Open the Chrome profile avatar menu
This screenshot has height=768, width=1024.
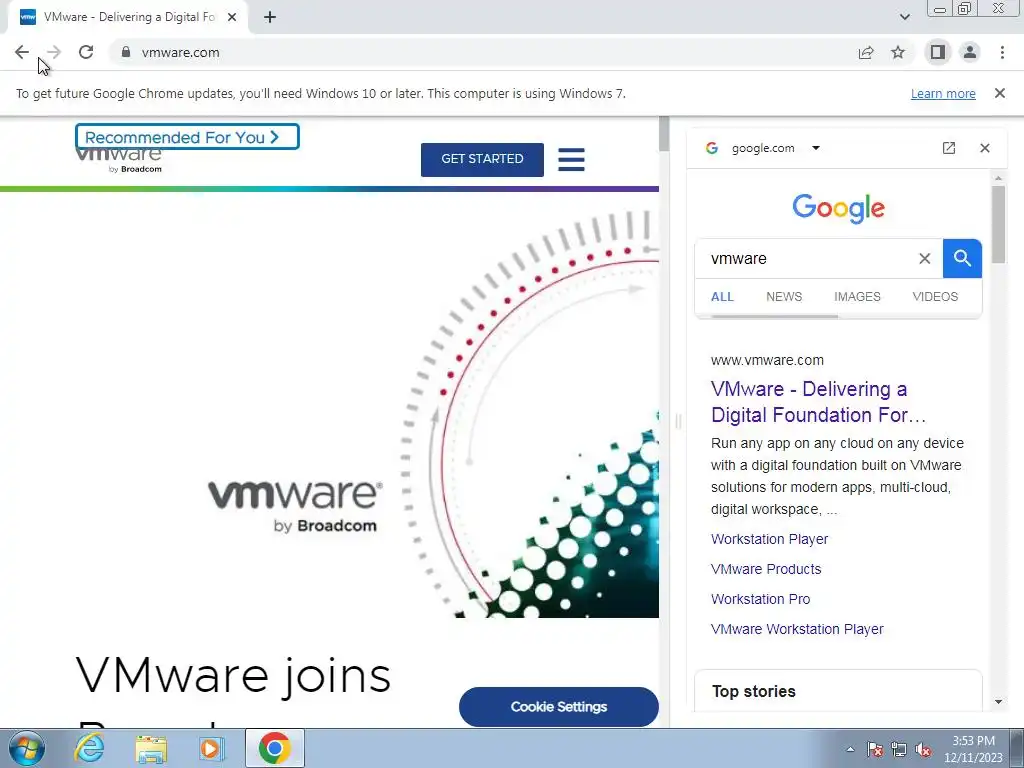click(970, 52)
